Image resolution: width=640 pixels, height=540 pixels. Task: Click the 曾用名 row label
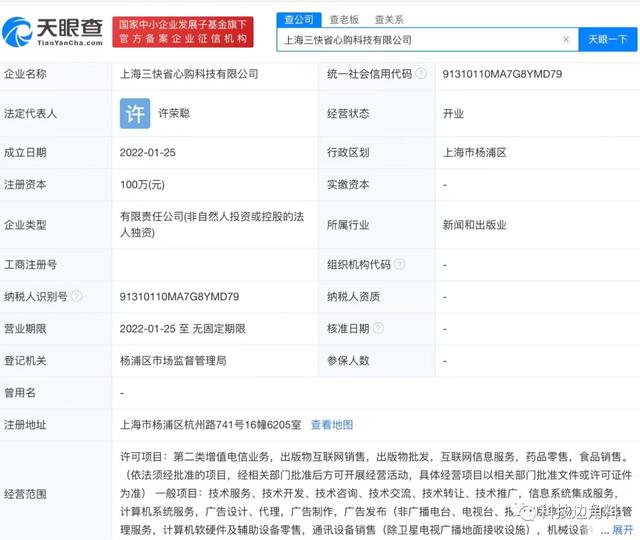(20, 393)
